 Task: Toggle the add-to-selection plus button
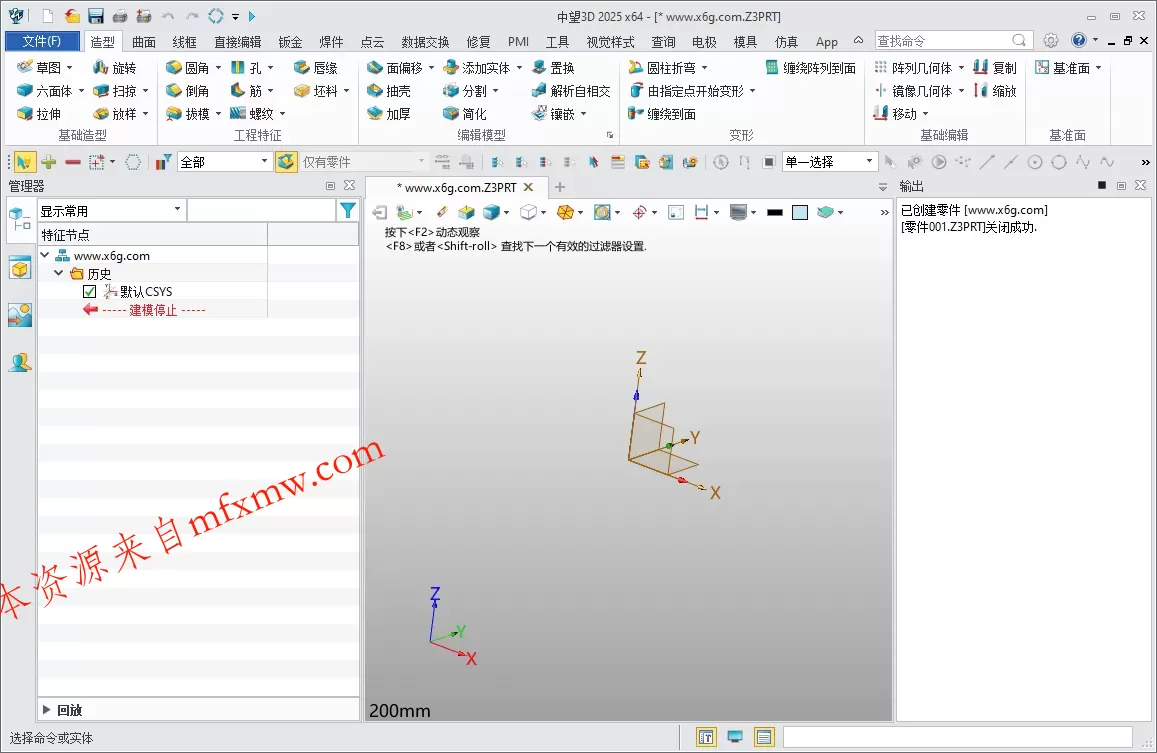[x=49, y=162]
